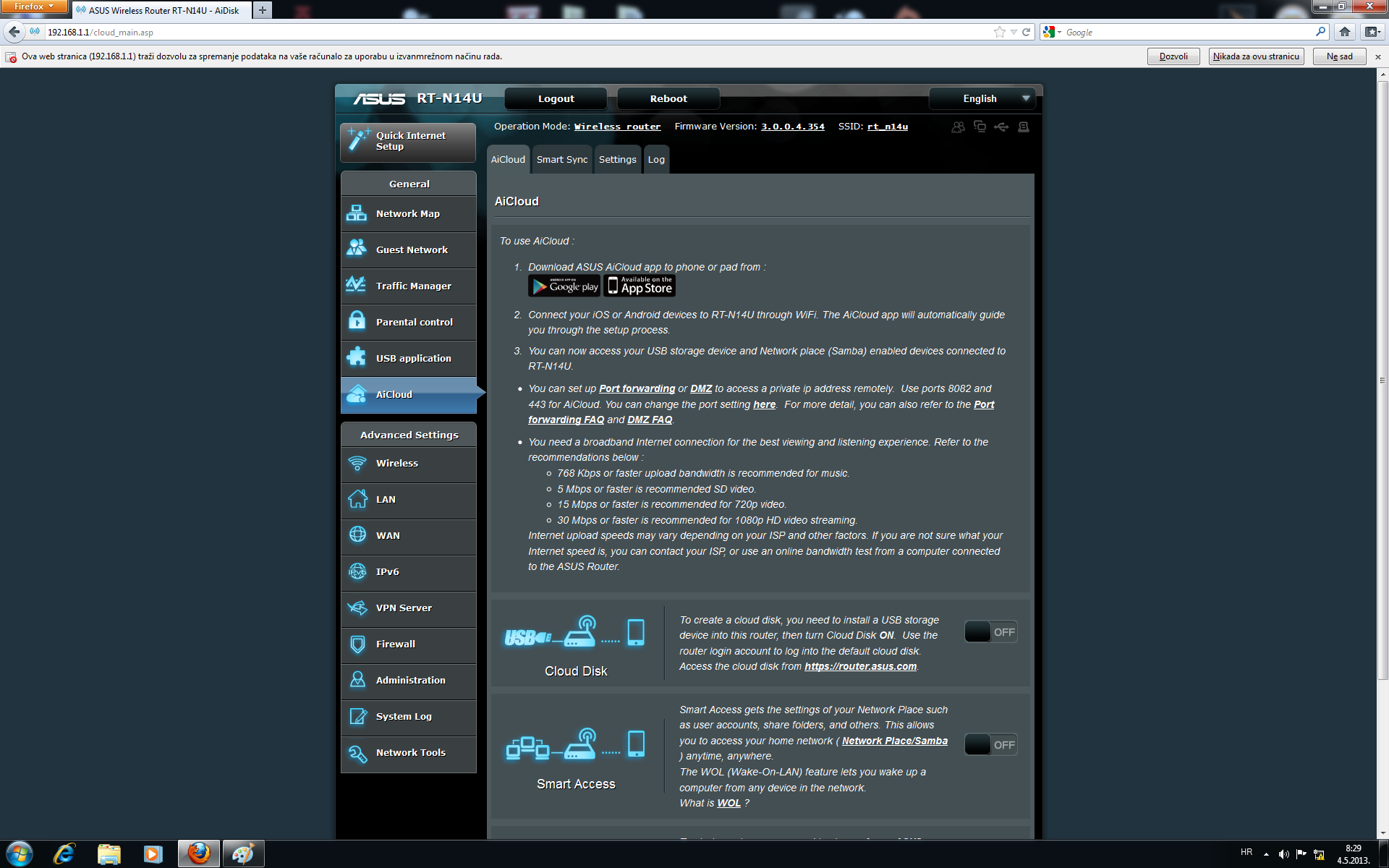1389x868 pixels.
Task: Open WAN settings
Action: [x=408, y=536]
